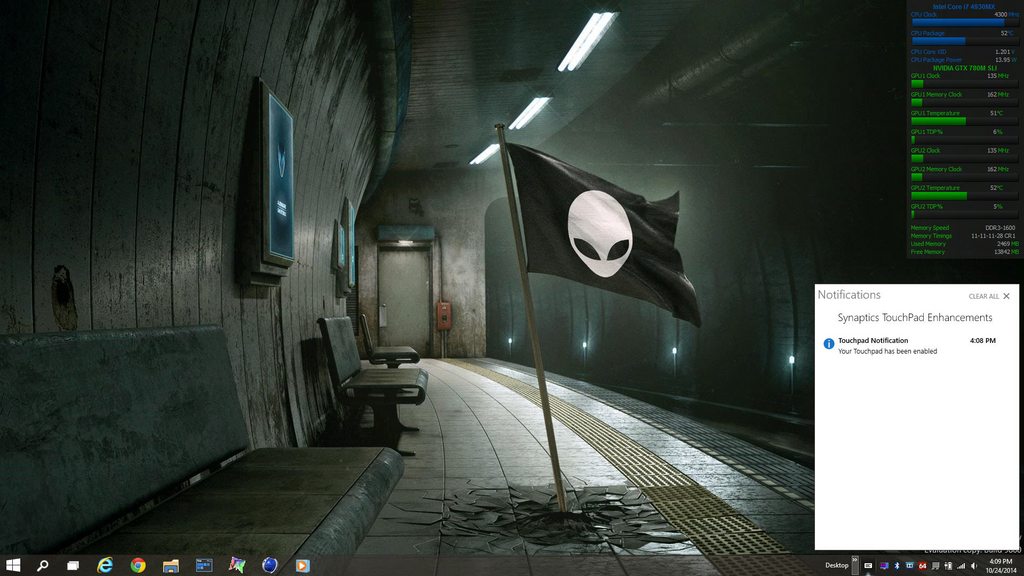1024x576 pixels.
Task: Click the red 64 tray icon
Action: coord(922,566)
